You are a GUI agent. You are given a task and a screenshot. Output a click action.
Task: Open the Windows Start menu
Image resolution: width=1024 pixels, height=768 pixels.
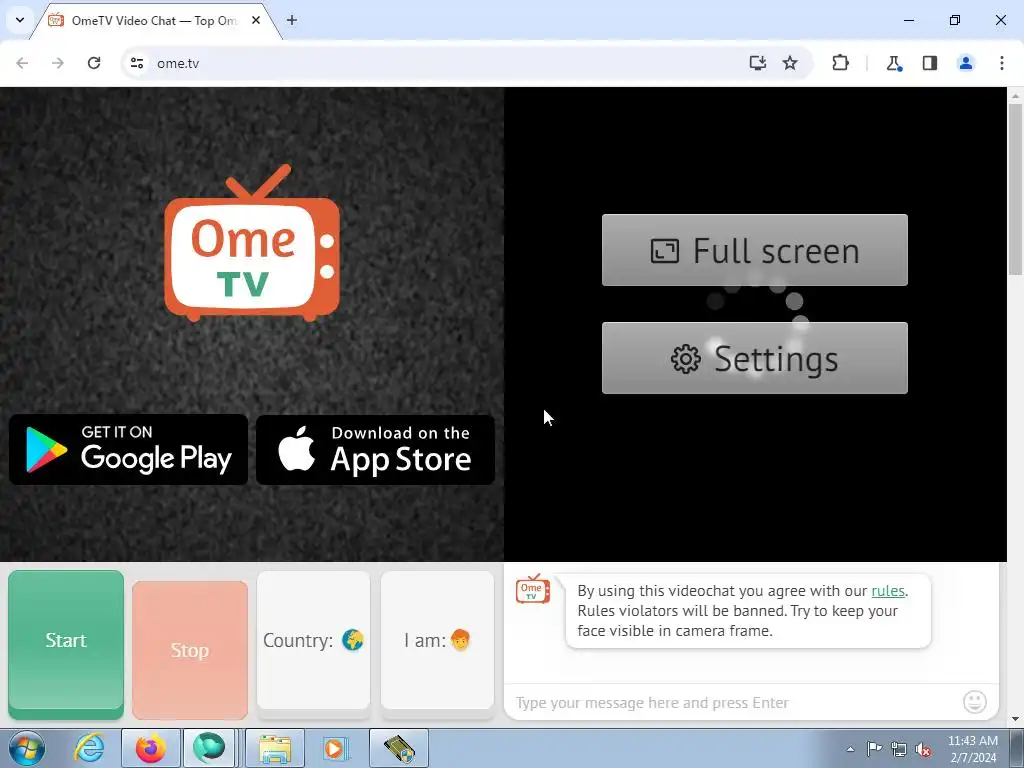(26, 748)
